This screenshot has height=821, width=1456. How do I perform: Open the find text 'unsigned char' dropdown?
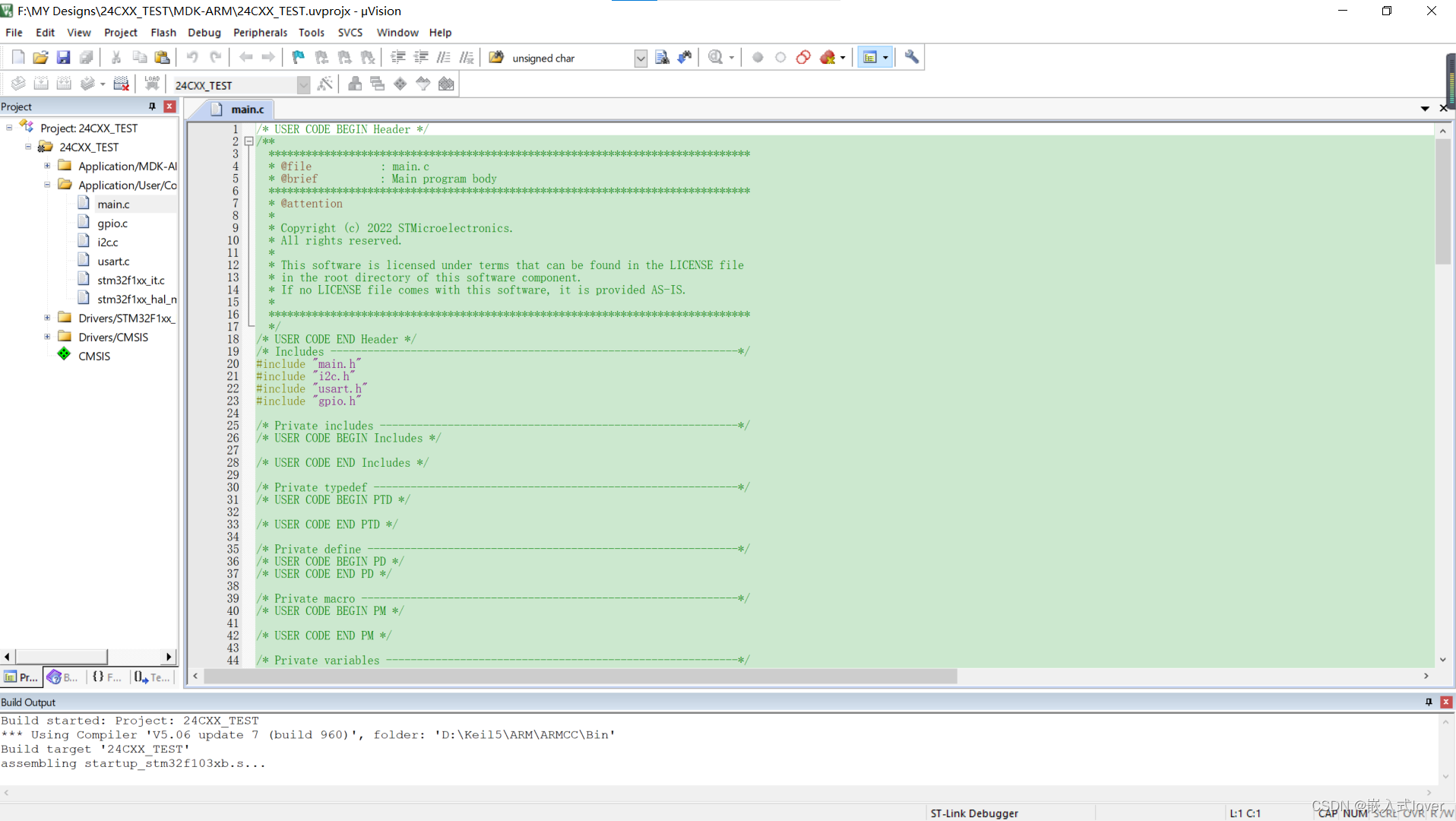(641, 59)
